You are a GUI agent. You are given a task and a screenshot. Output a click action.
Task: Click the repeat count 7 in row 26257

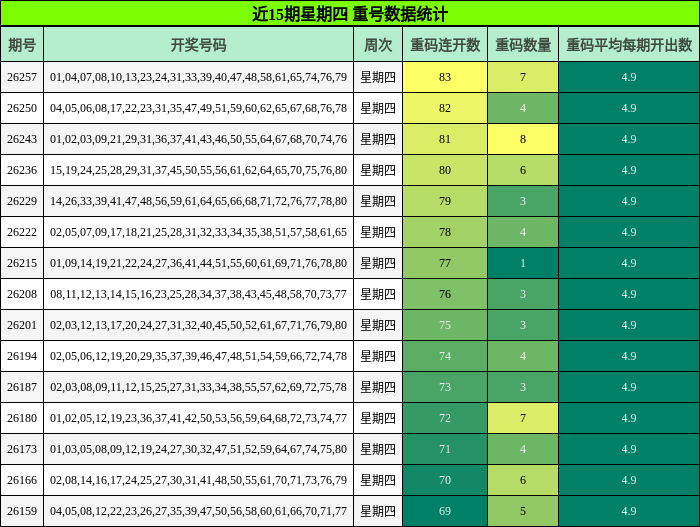click(x=523, y=77)
